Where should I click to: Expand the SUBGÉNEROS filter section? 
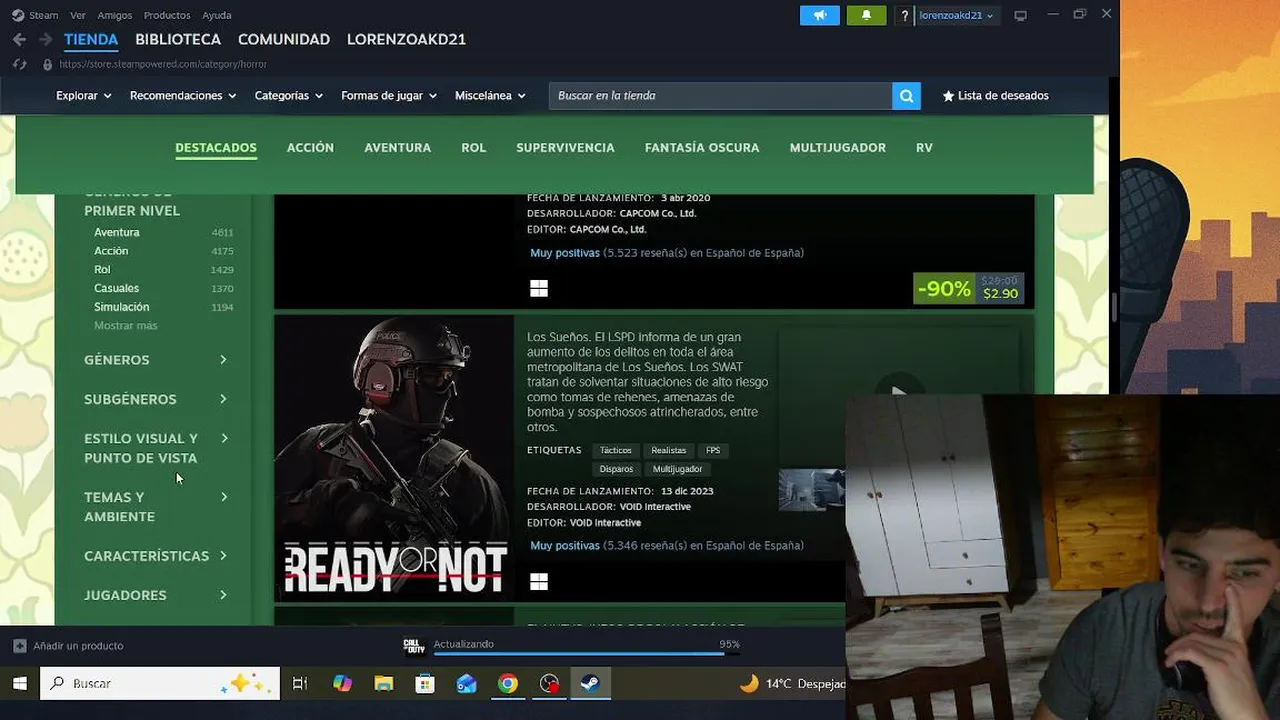coord(155,399)
